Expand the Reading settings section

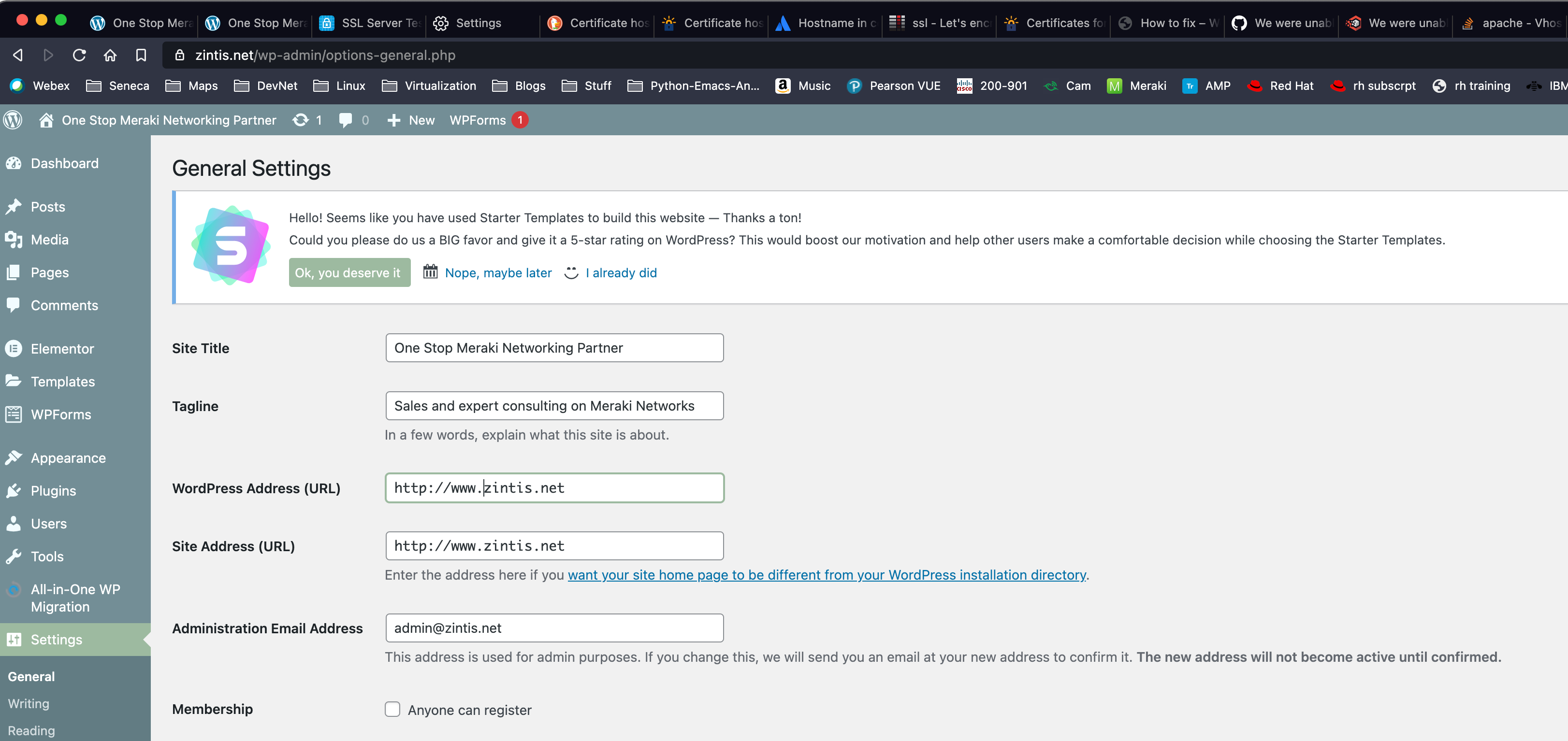point(31,730)
